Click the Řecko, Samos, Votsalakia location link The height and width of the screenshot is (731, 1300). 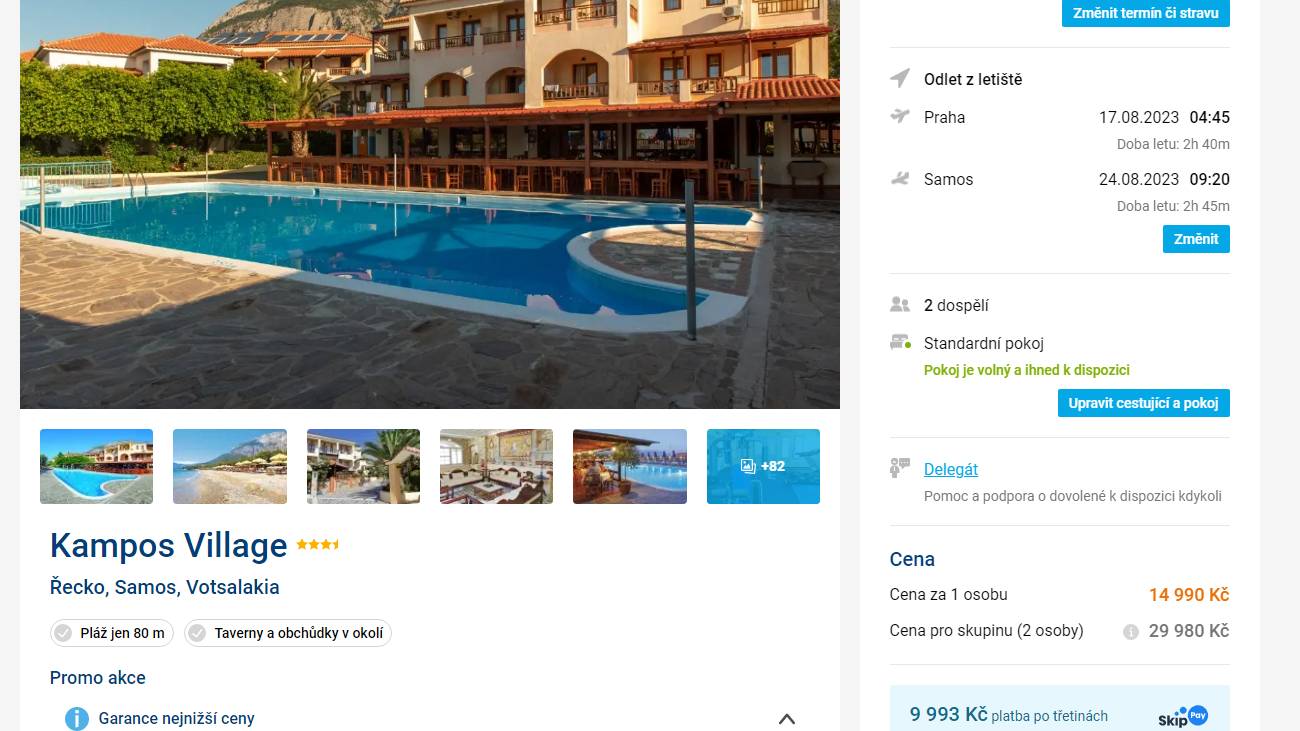165,587
